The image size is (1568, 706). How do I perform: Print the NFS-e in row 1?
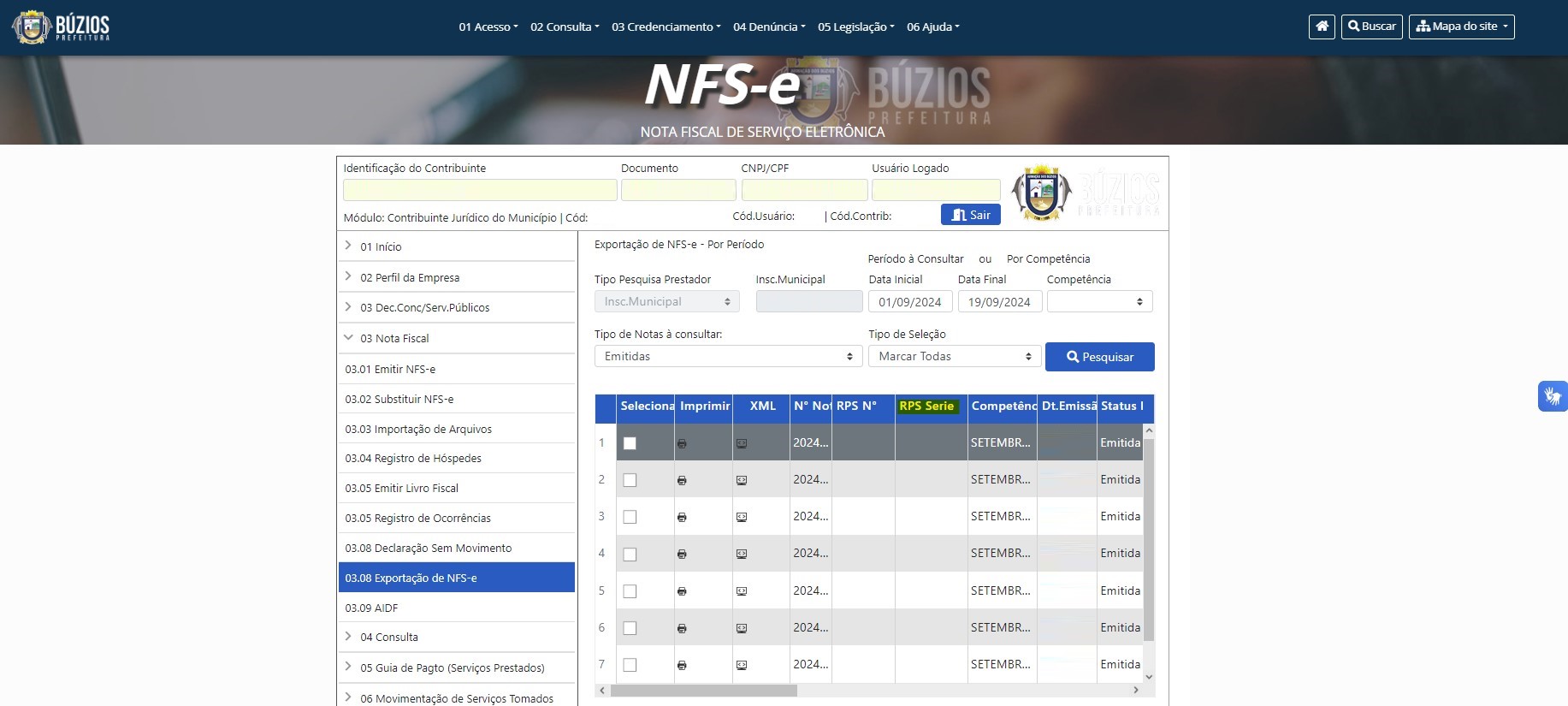click(x=682, y=443)
